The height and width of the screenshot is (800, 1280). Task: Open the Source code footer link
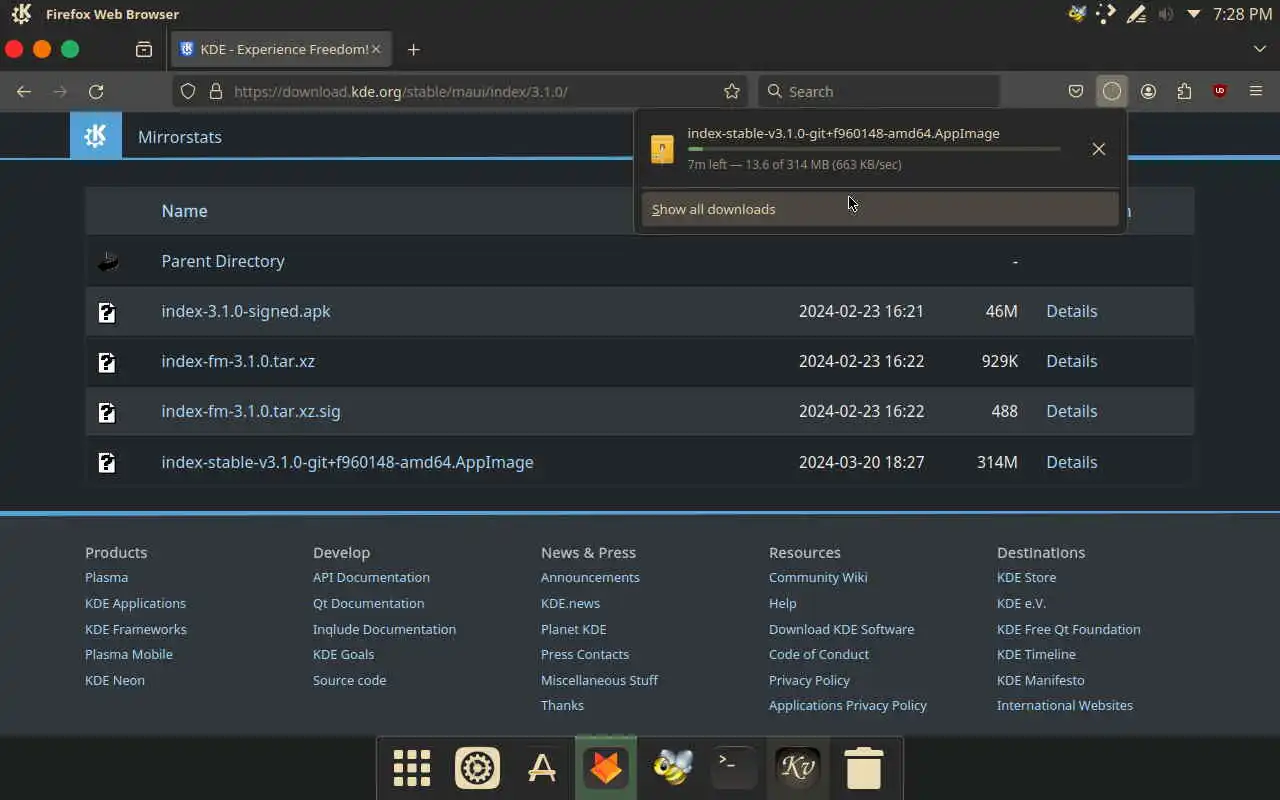coord(349,680)
